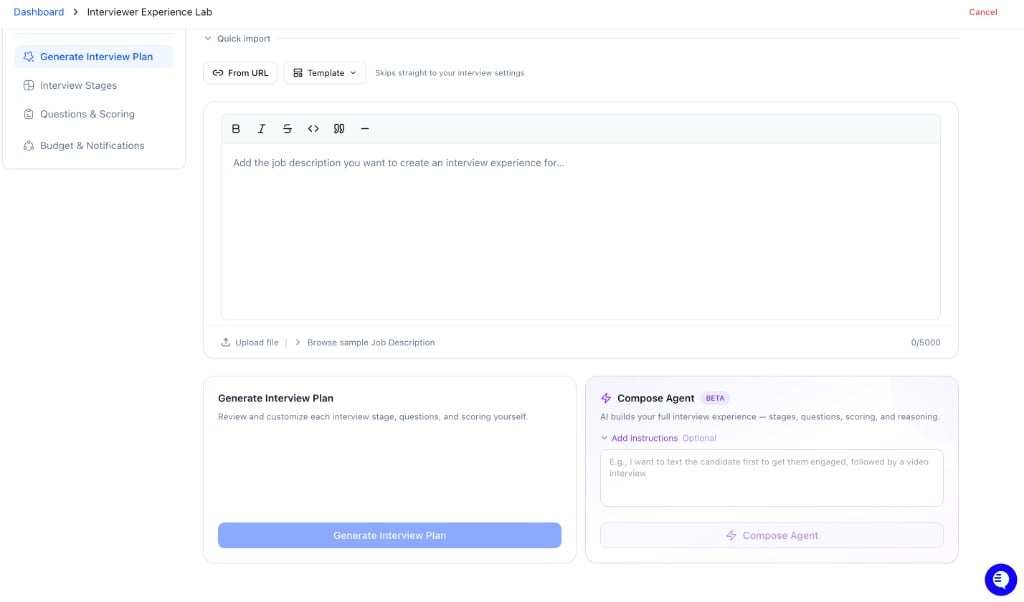Apply strikethrough formatting
The height and width of the screenshot is (602, 1024).
tap(287, 129)
